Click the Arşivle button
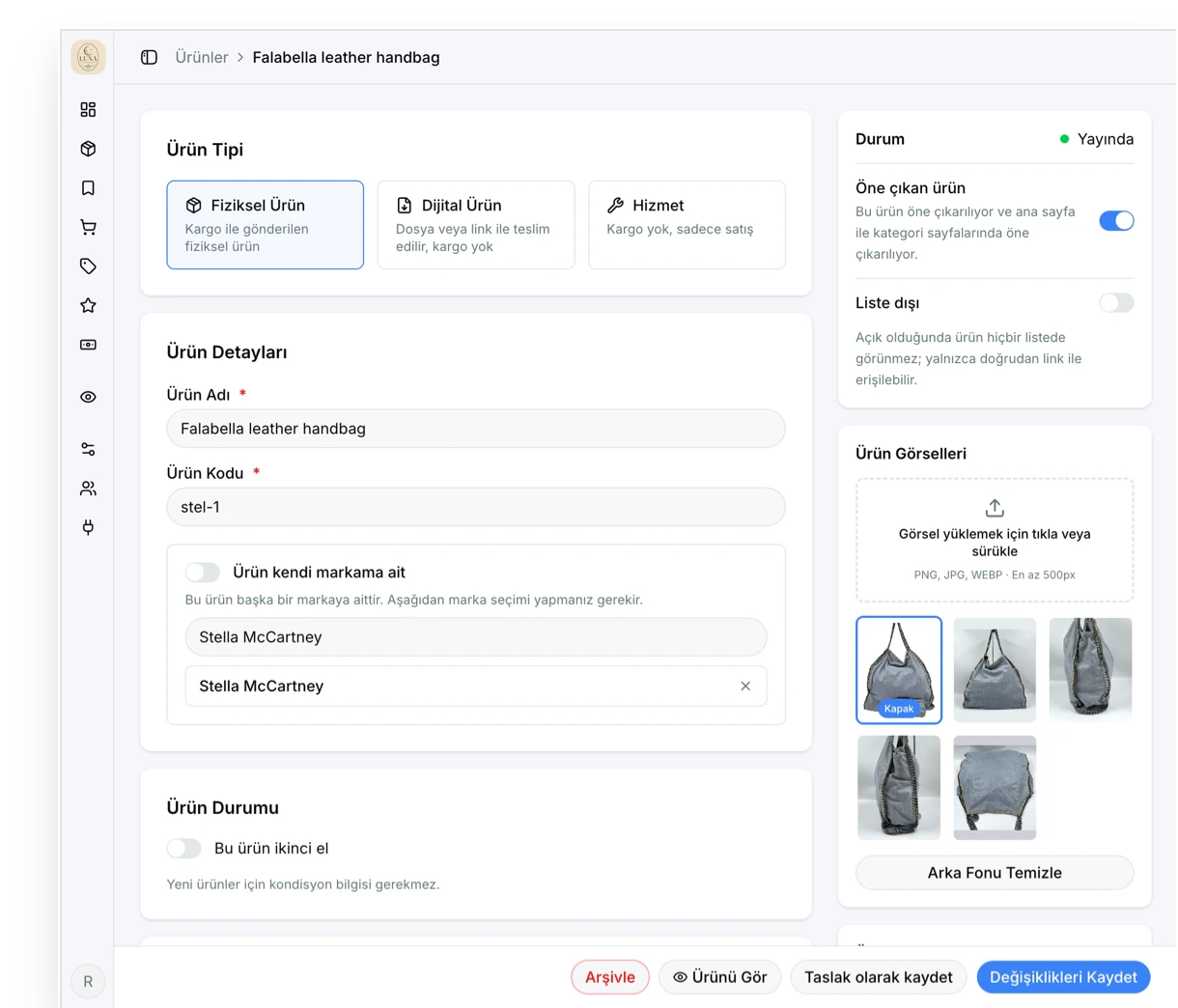 click(610, 977)
